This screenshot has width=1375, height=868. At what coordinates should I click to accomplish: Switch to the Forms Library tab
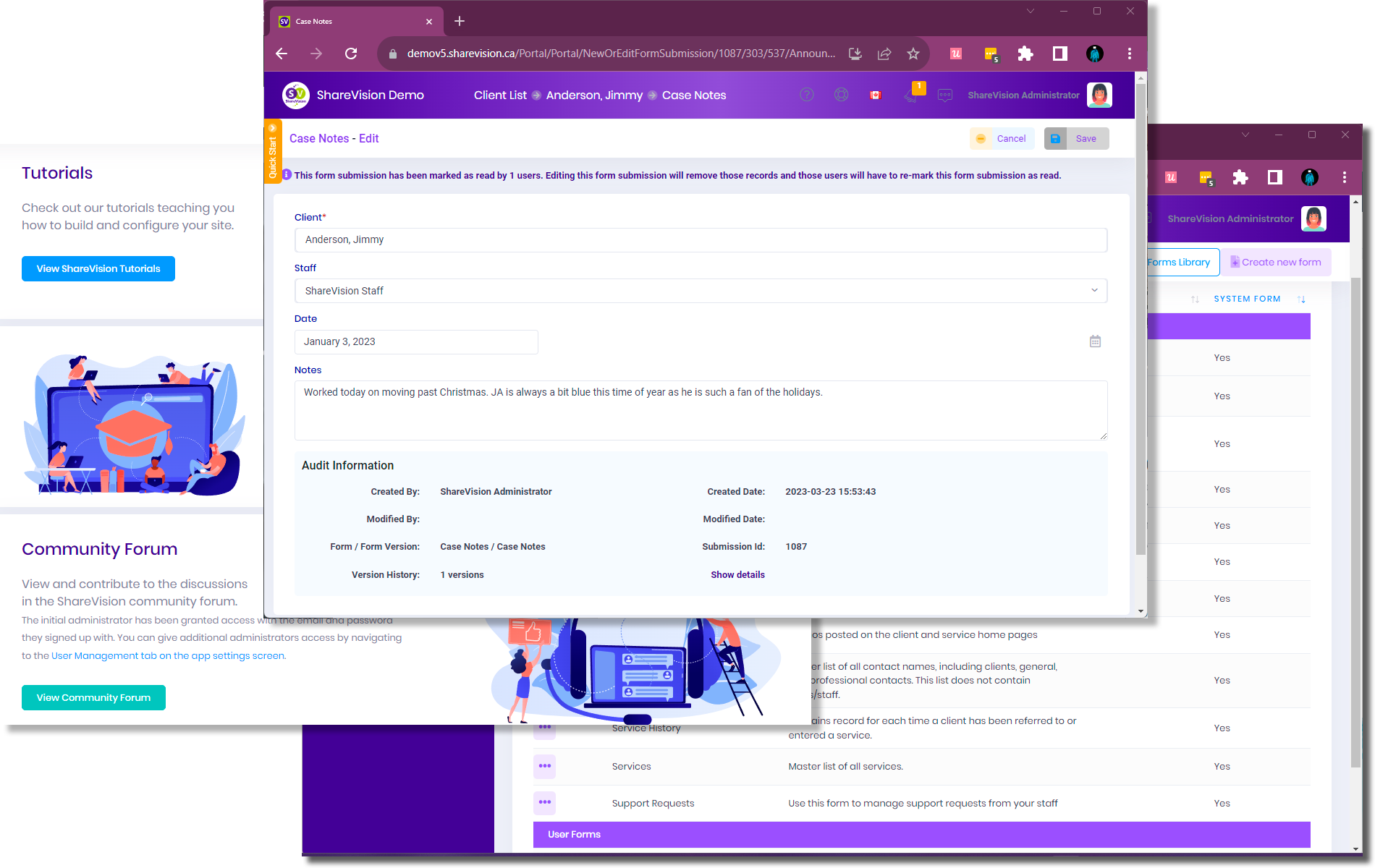pos(1180,262)
